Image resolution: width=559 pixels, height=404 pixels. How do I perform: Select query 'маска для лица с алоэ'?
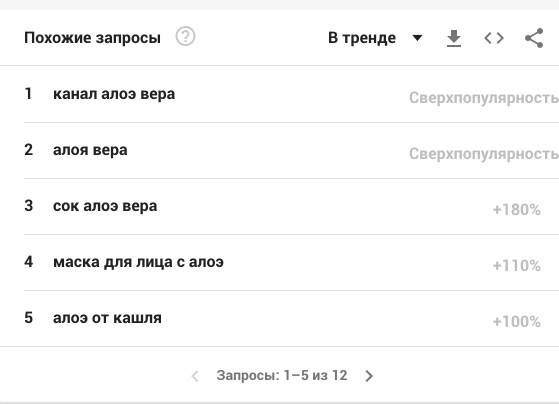pyautogui.click(x=138, y=262)
